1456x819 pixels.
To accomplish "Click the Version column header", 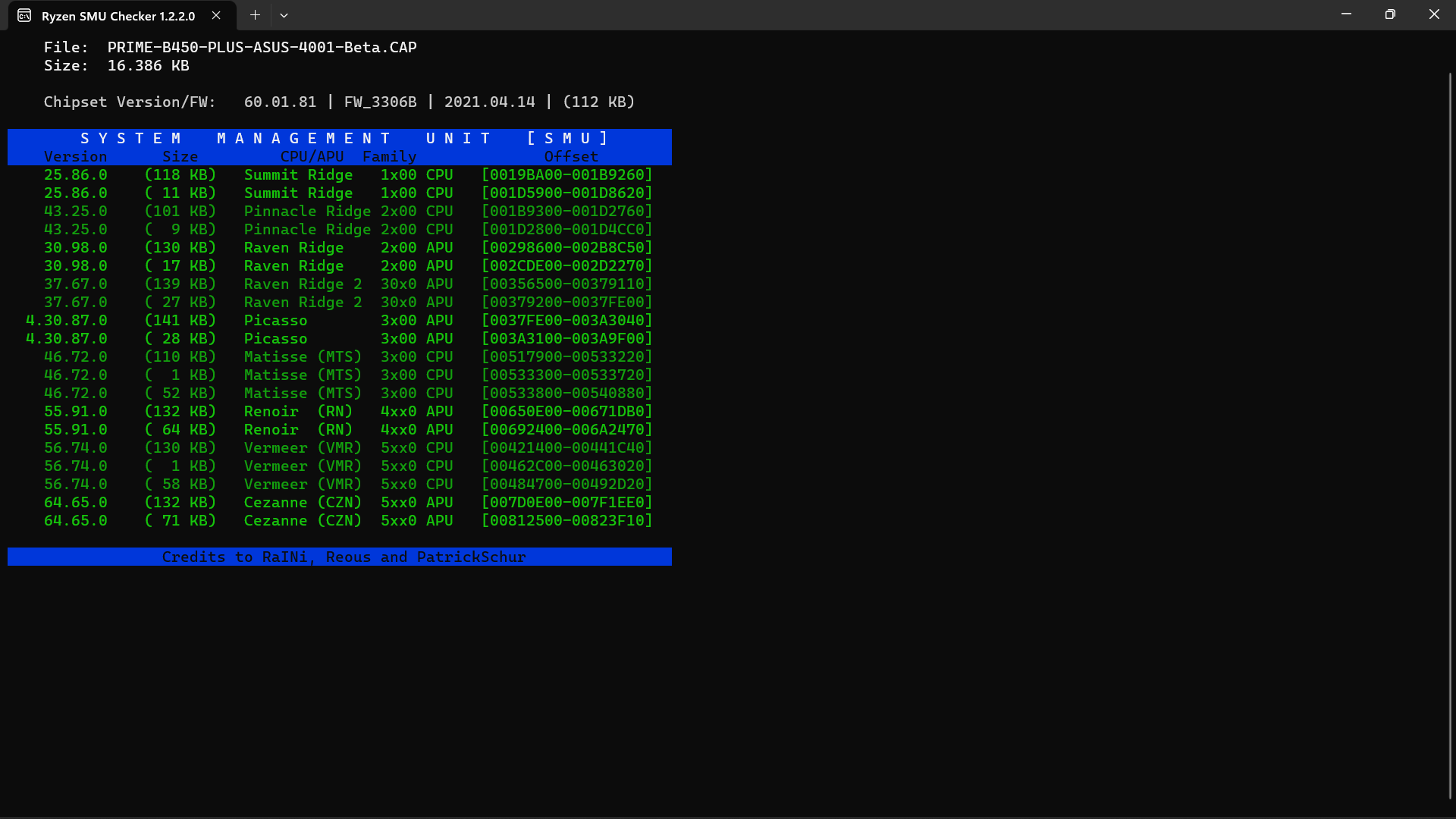I will click(76, 156).
